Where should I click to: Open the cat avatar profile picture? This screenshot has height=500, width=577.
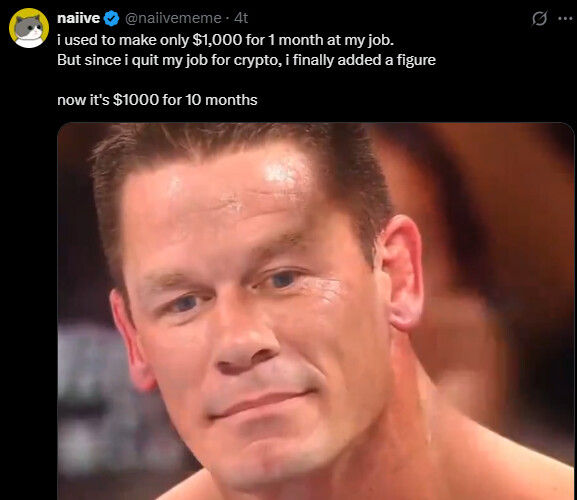(x=29, y=28)
